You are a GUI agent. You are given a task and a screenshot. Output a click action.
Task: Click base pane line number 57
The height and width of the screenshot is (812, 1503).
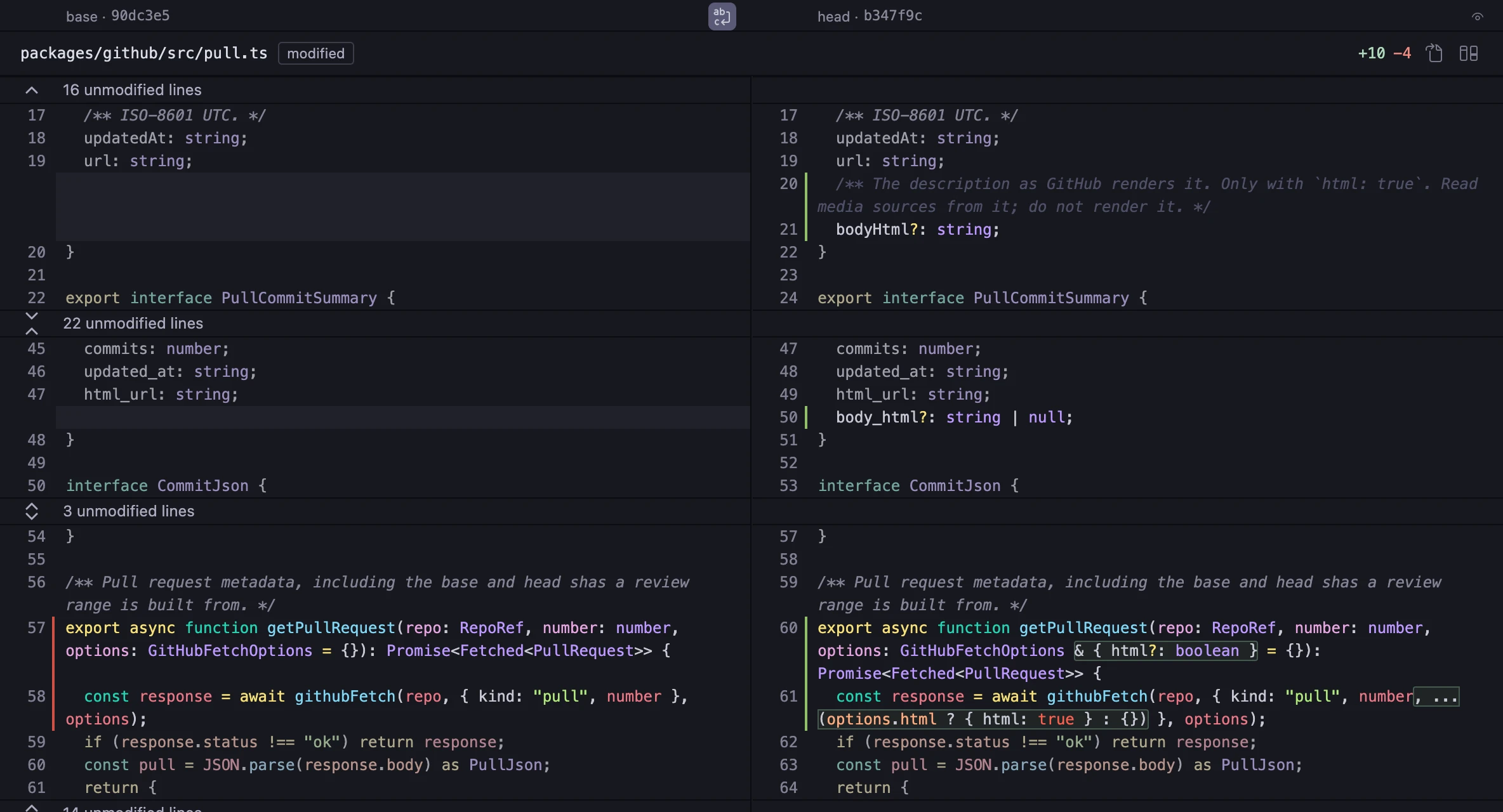coord(36,628)
